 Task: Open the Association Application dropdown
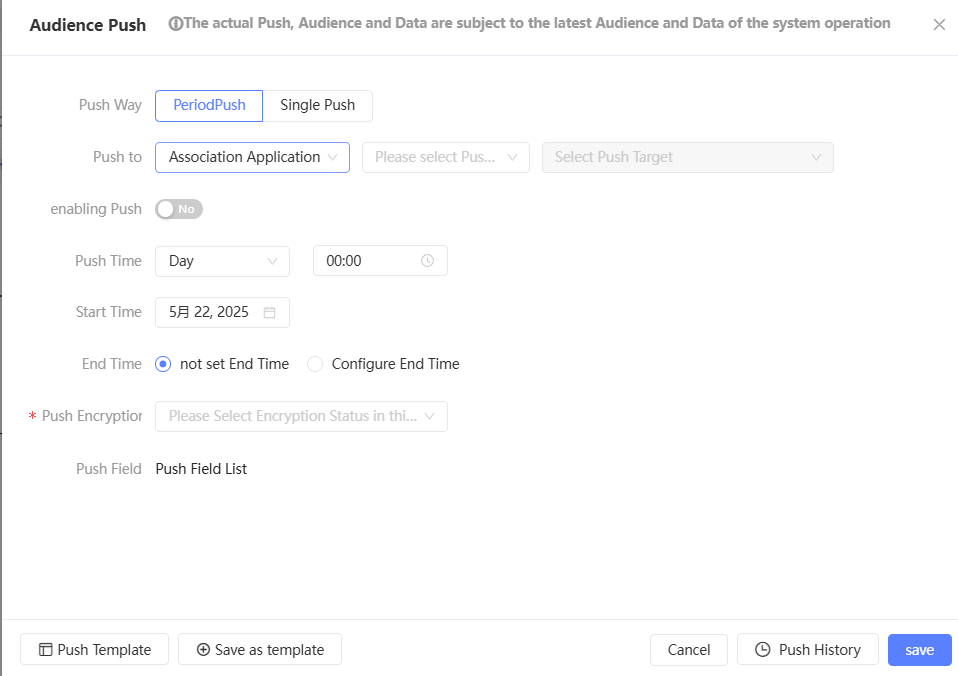(252, 157)
